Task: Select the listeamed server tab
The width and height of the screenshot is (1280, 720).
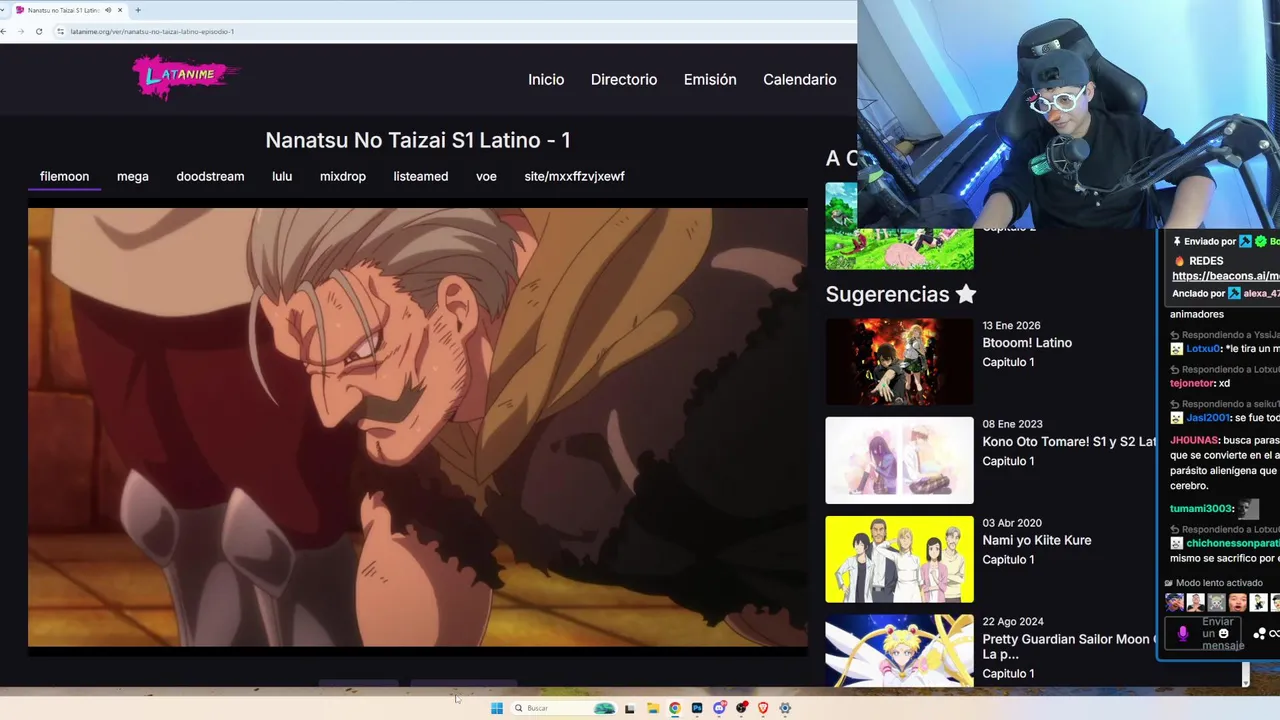Action: [x=421, y=176]
